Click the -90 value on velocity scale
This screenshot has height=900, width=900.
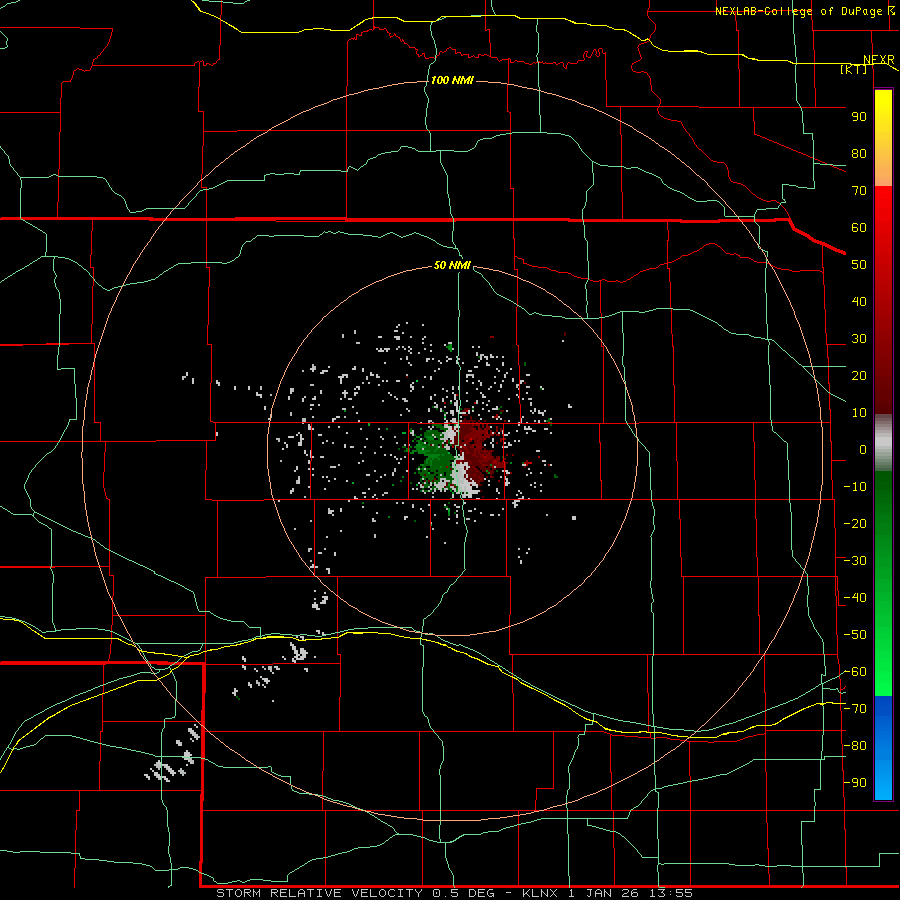coord(855,783)
